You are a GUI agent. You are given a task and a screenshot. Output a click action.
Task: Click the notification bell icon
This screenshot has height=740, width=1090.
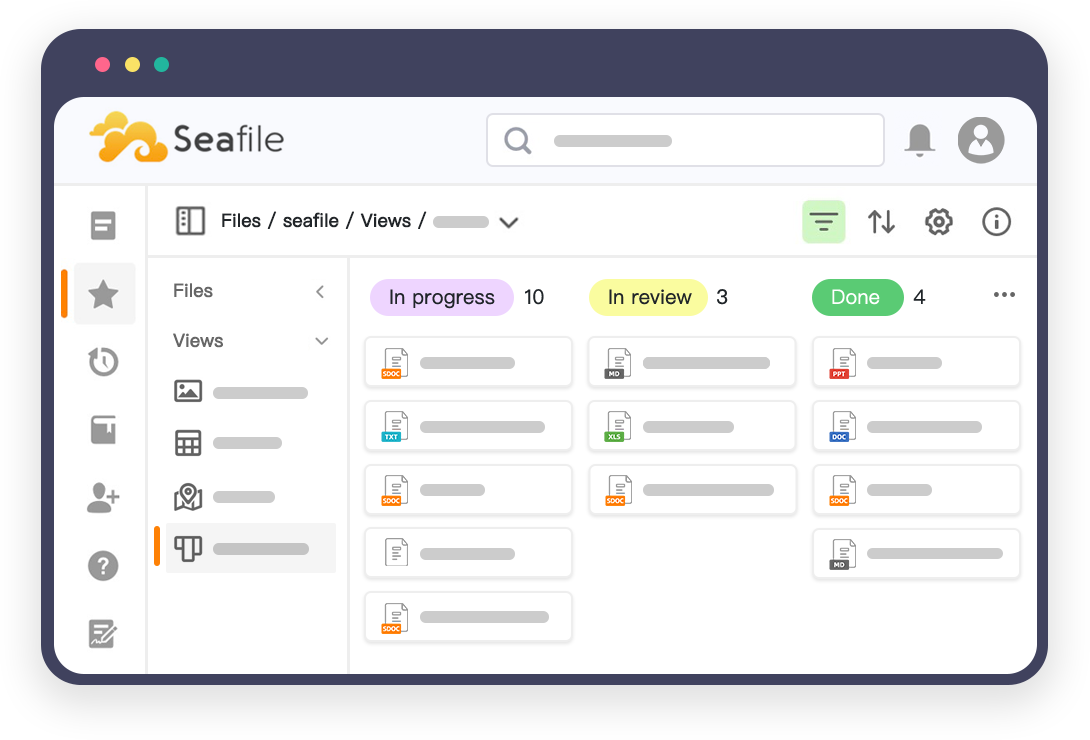(919, 140)
